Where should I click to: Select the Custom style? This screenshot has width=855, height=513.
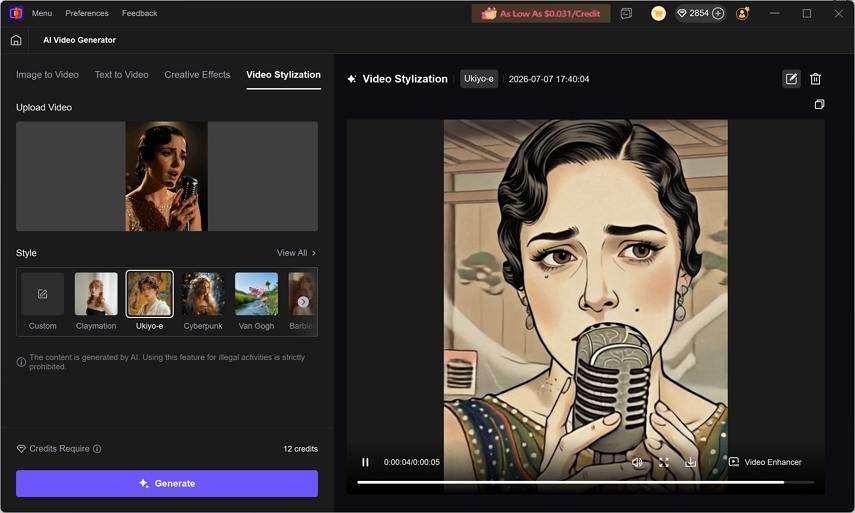(x=43, y=301)
